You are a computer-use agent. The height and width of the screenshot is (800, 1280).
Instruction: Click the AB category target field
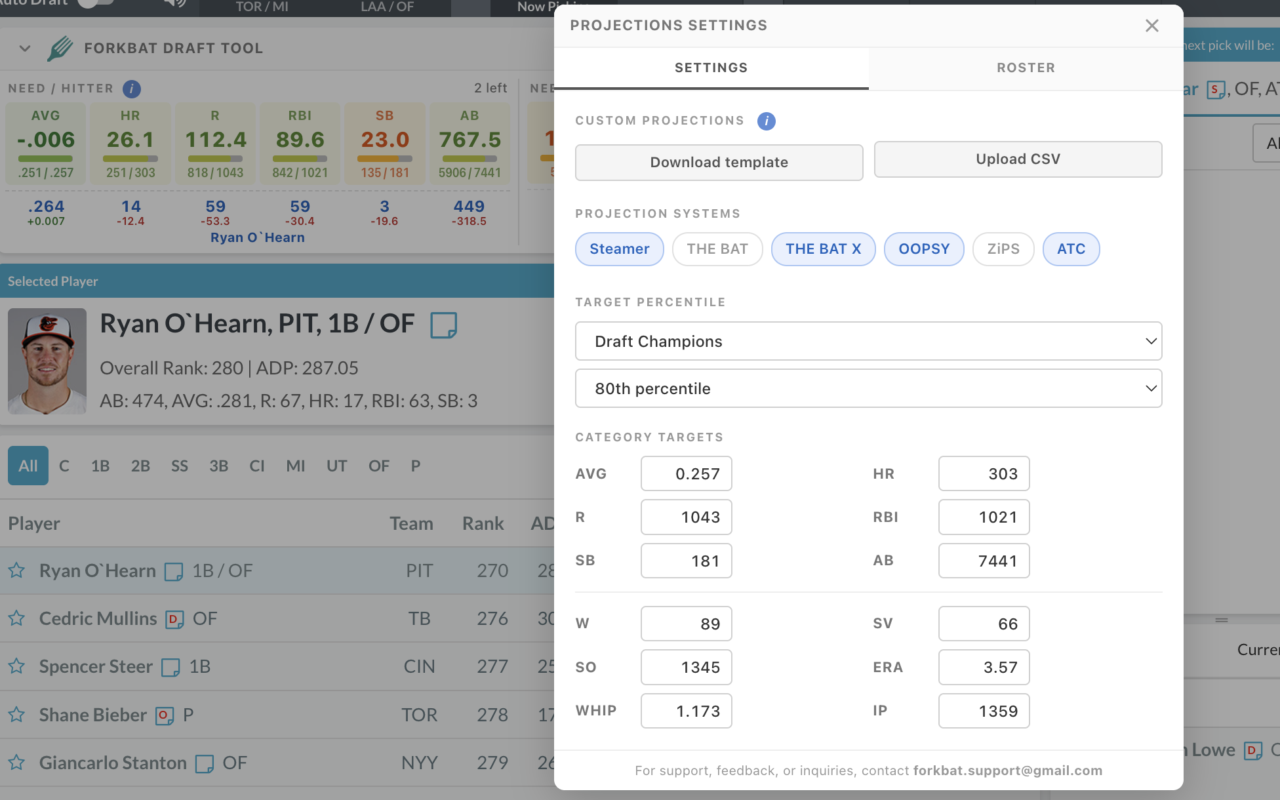click(x=984, y=561)
